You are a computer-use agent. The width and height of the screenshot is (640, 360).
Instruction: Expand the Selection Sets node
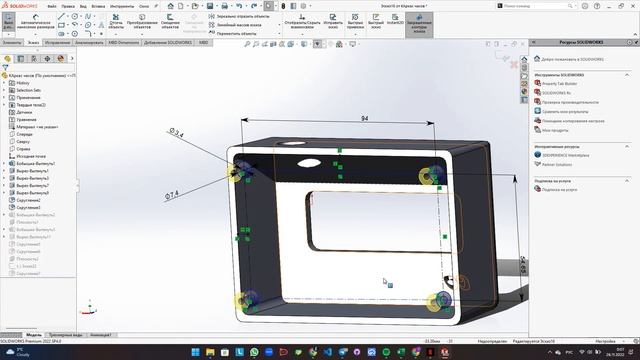coord(4,90)
